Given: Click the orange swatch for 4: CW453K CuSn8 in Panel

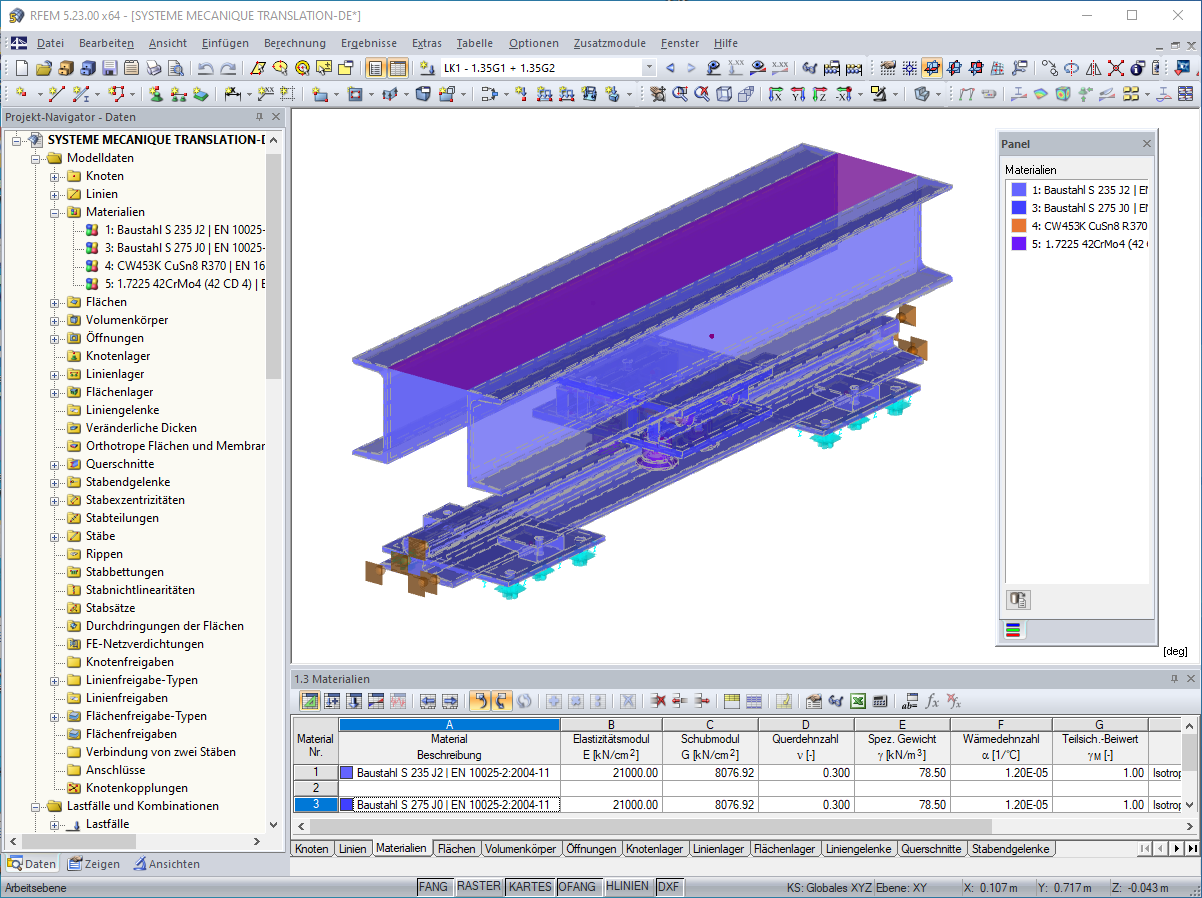Looking at the screenshot, I should tap(1018, 225).
